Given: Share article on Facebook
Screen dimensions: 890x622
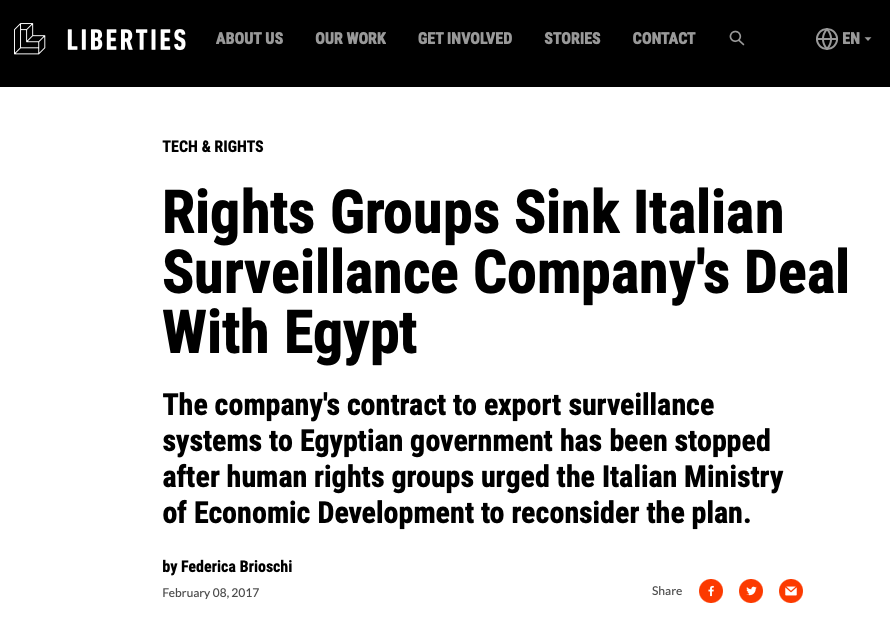Looking at the screenshot, I should [711, 591].
